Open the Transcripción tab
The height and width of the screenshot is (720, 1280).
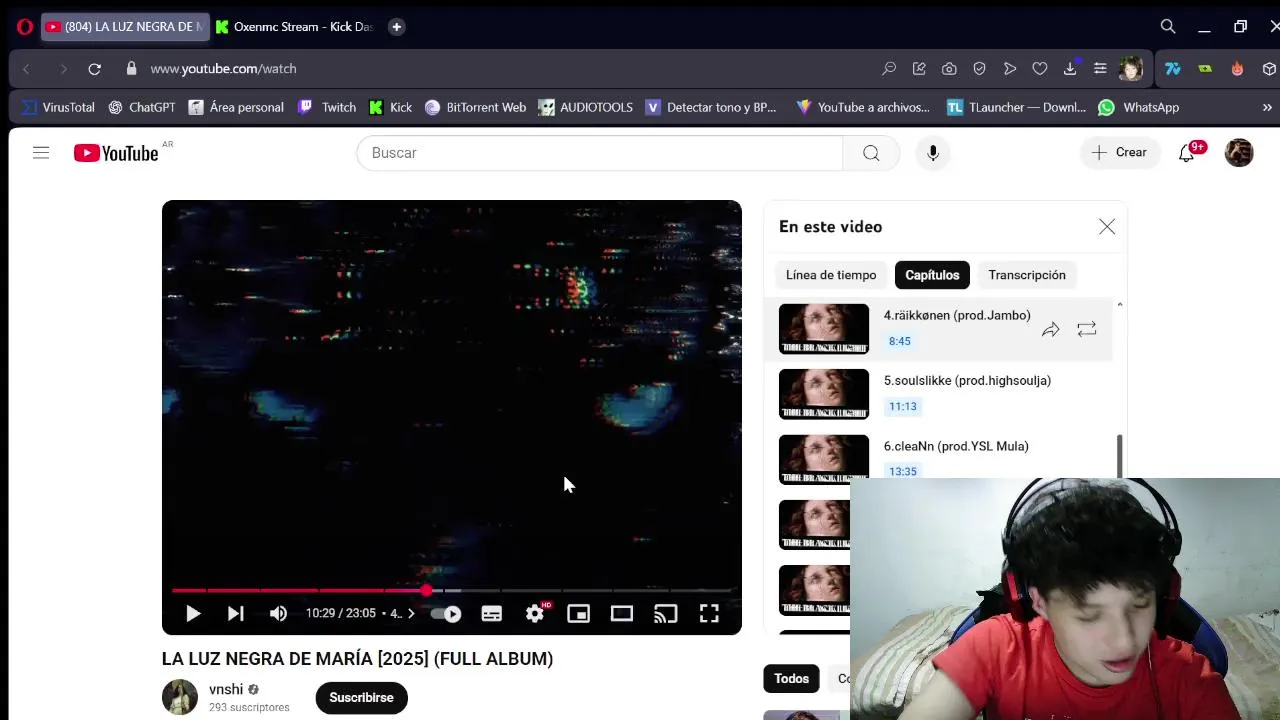(x=1027, y=275)
